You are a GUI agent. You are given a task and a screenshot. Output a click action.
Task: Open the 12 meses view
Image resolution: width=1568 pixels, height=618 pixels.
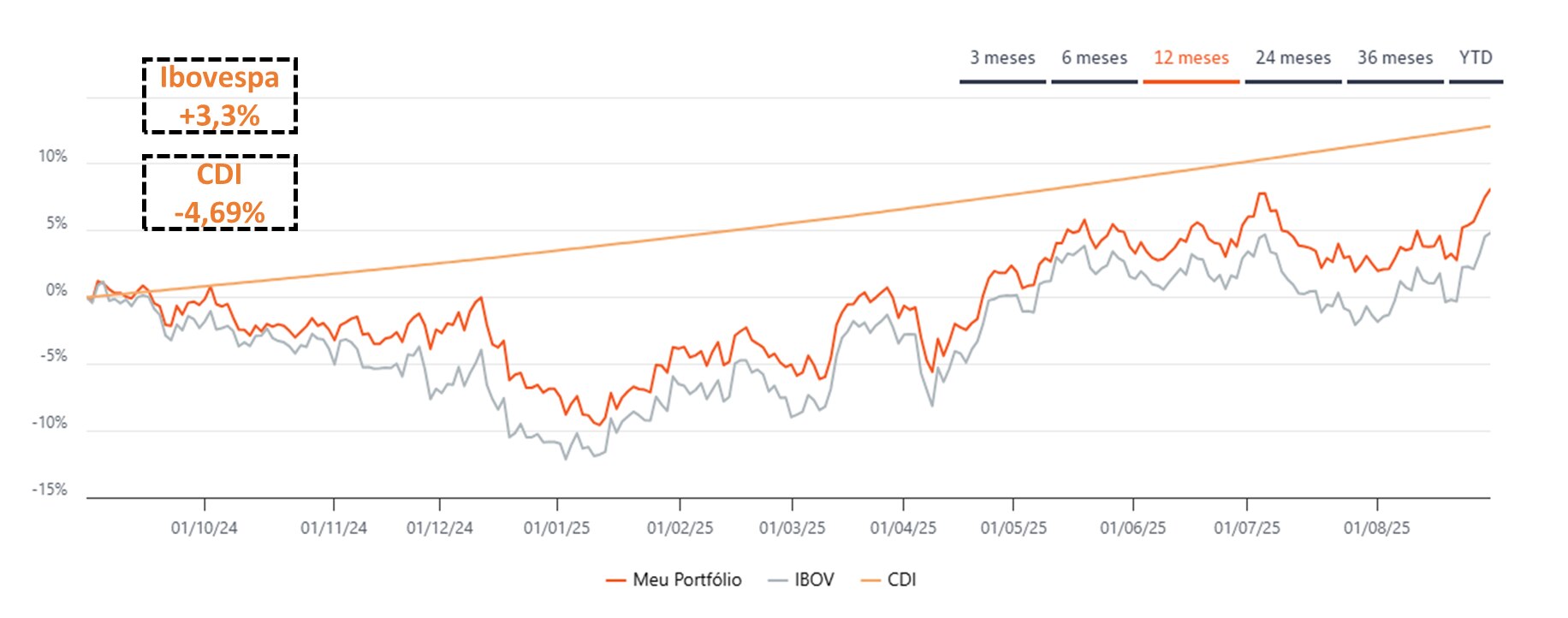click(1191, 57)
